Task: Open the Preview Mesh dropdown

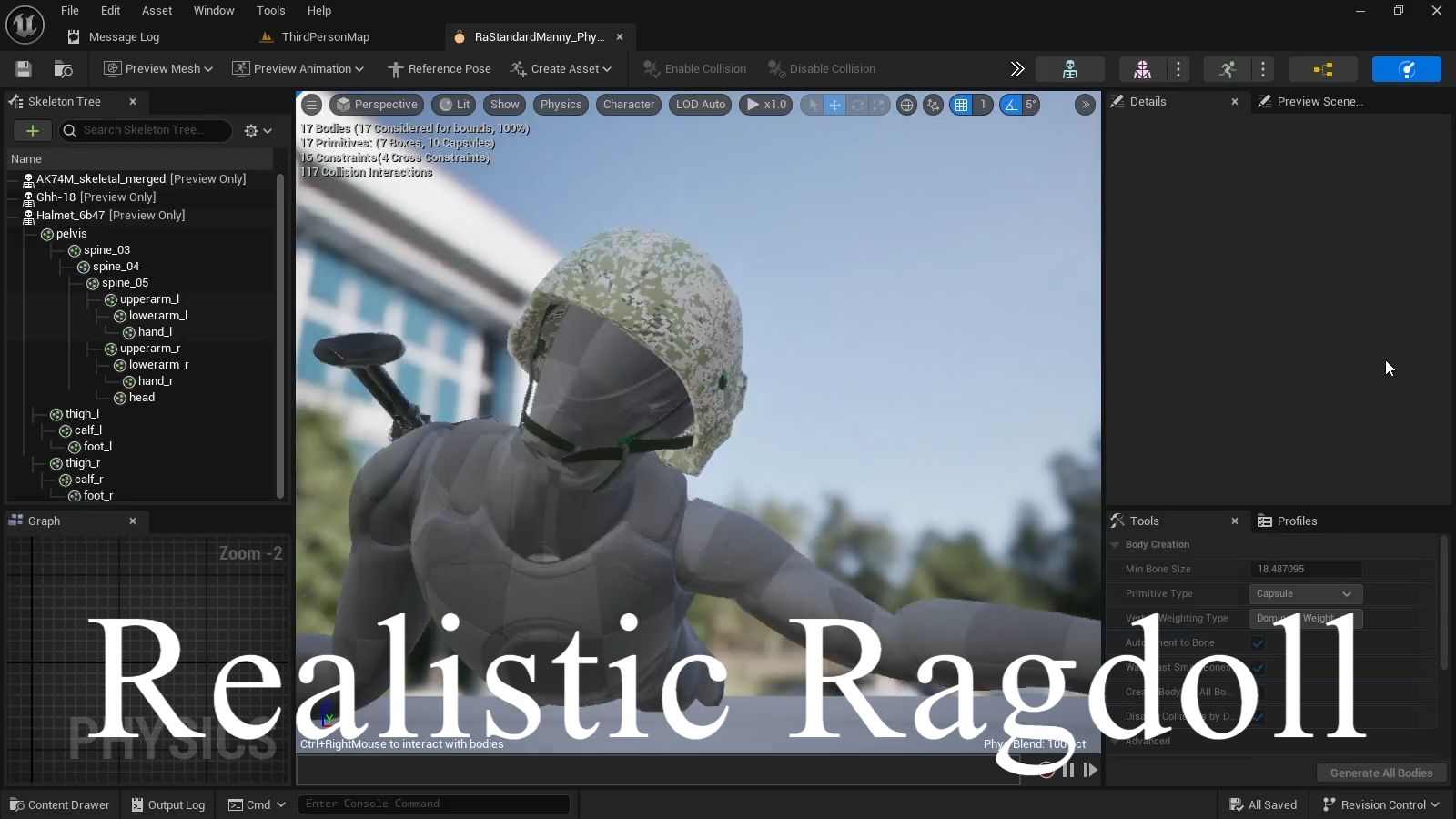Action: tap(158, 69)
